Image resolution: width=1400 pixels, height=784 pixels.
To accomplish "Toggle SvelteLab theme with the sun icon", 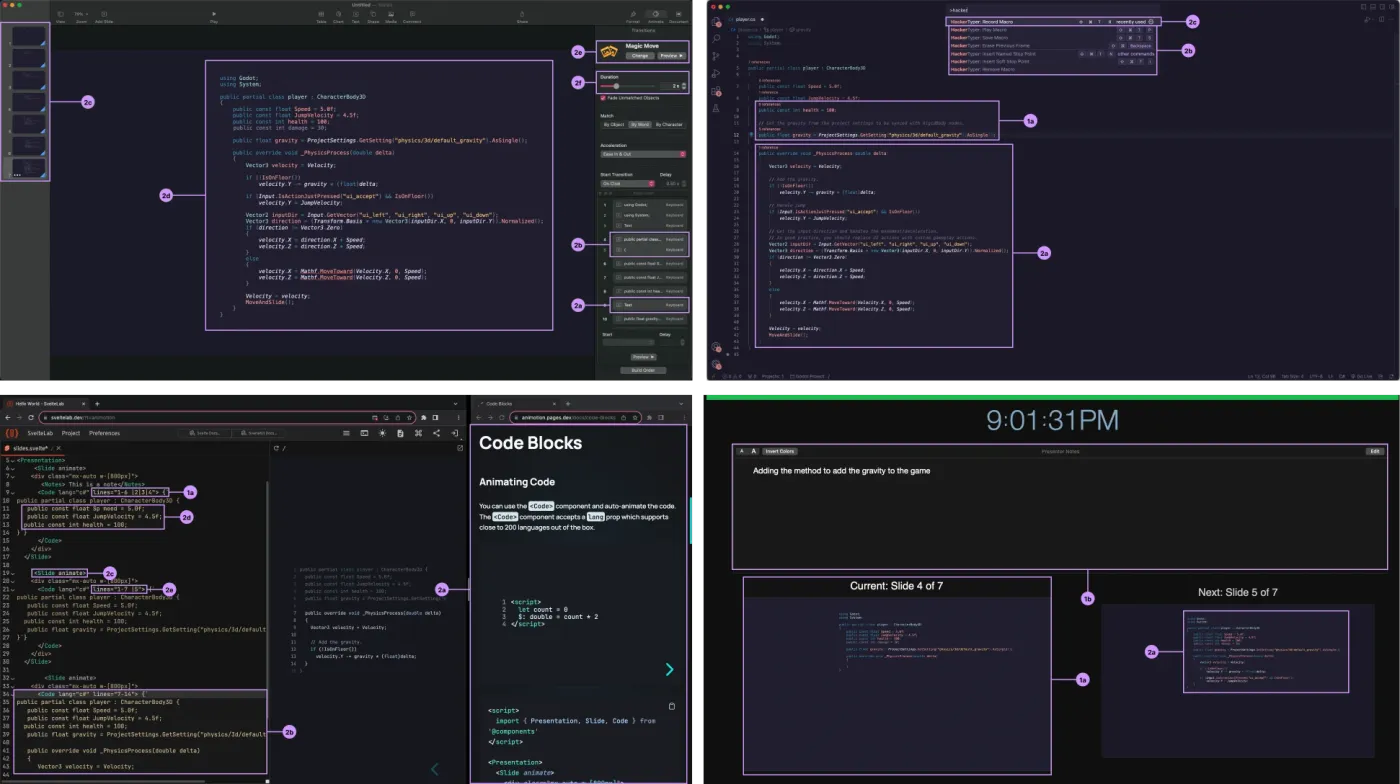I will pyautogui.click(x=382, y=433).
